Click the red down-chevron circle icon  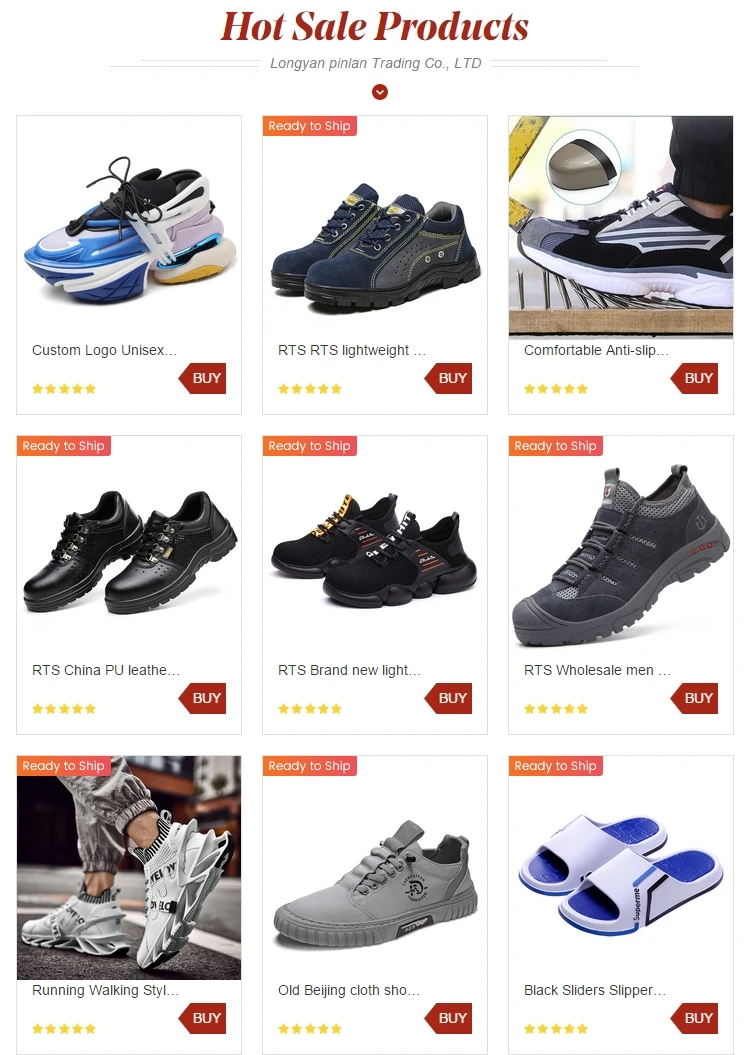point(380,92)
